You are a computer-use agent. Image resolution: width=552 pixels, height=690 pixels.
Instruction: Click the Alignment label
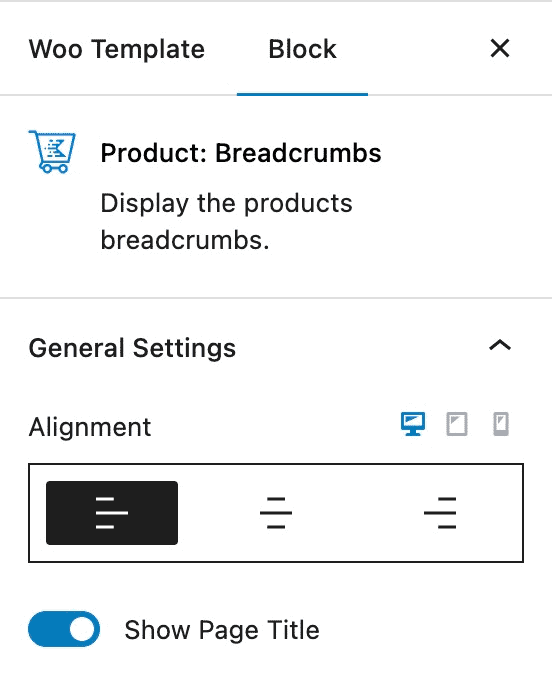click(x=90, y=427)
